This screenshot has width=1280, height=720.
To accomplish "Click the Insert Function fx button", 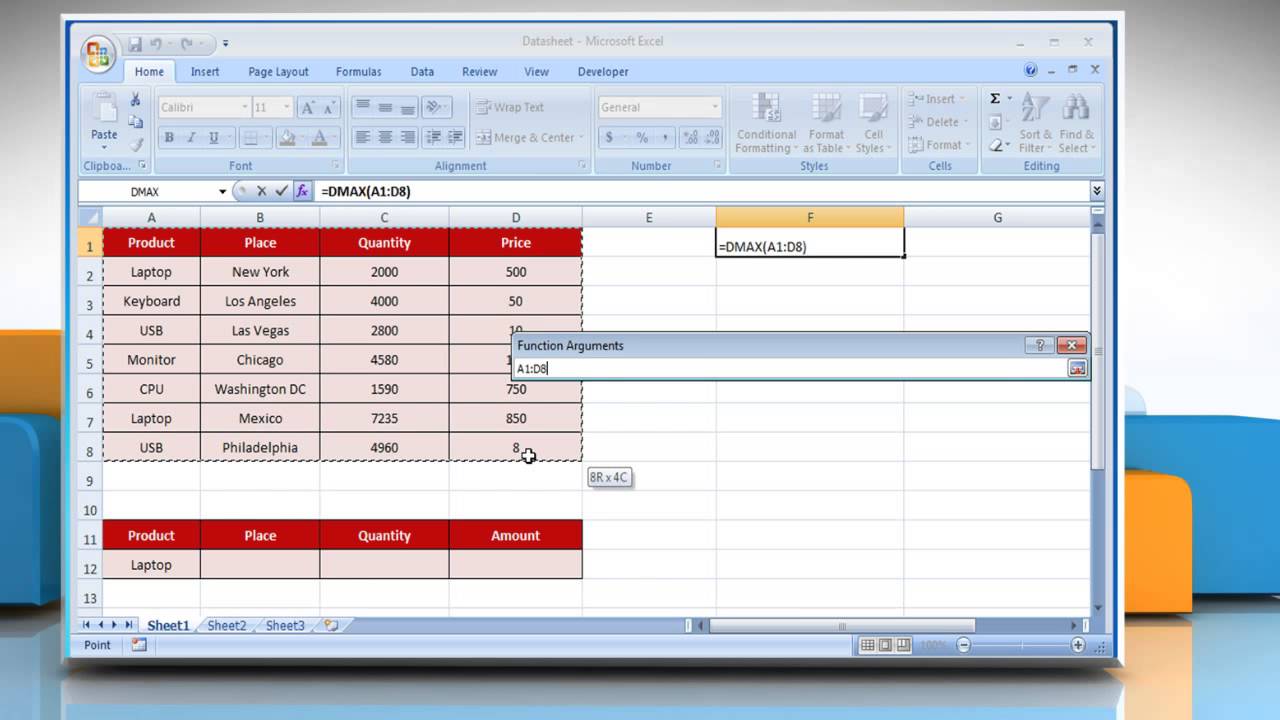I will point(302,191).
